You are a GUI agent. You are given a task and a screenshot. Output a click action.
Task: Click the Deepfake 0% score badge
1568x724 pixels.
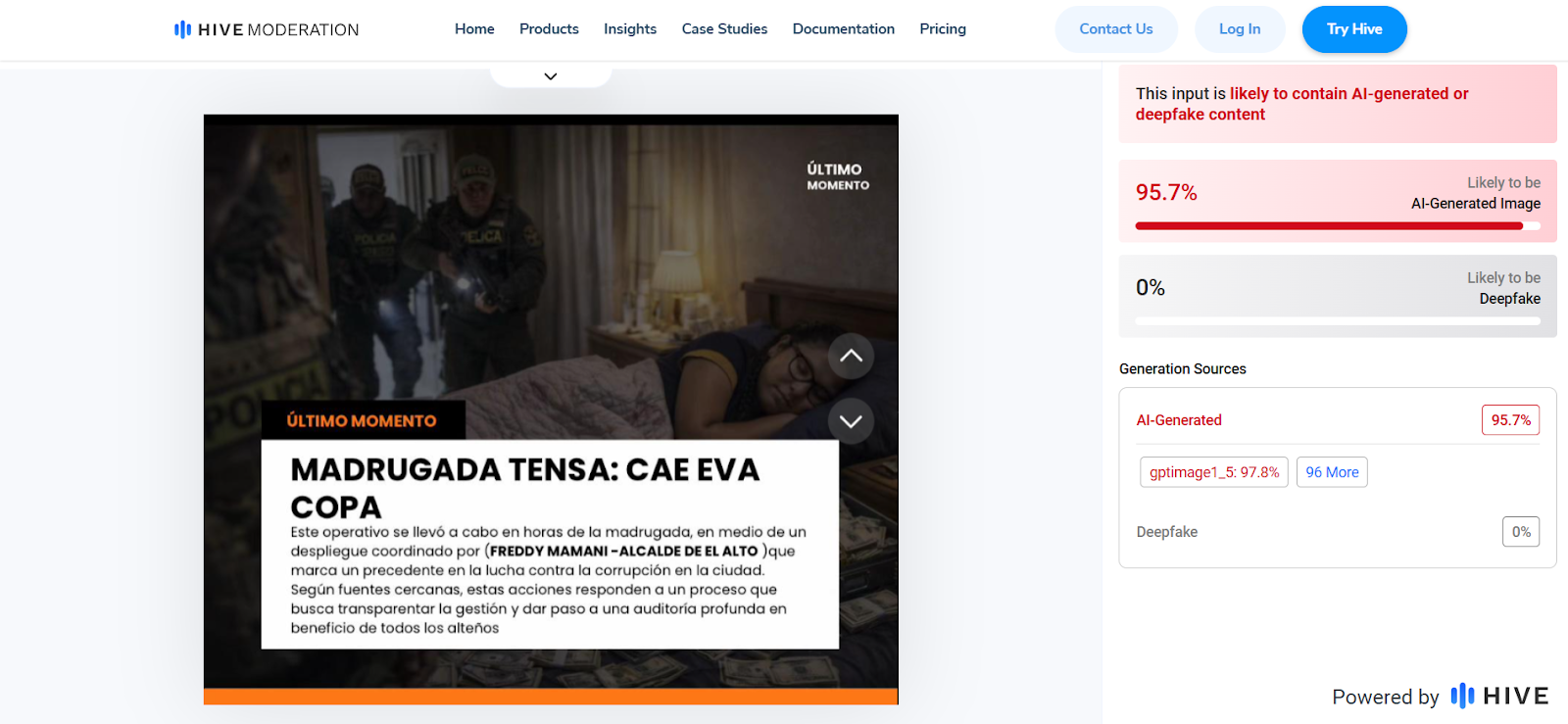(1520, 532)
